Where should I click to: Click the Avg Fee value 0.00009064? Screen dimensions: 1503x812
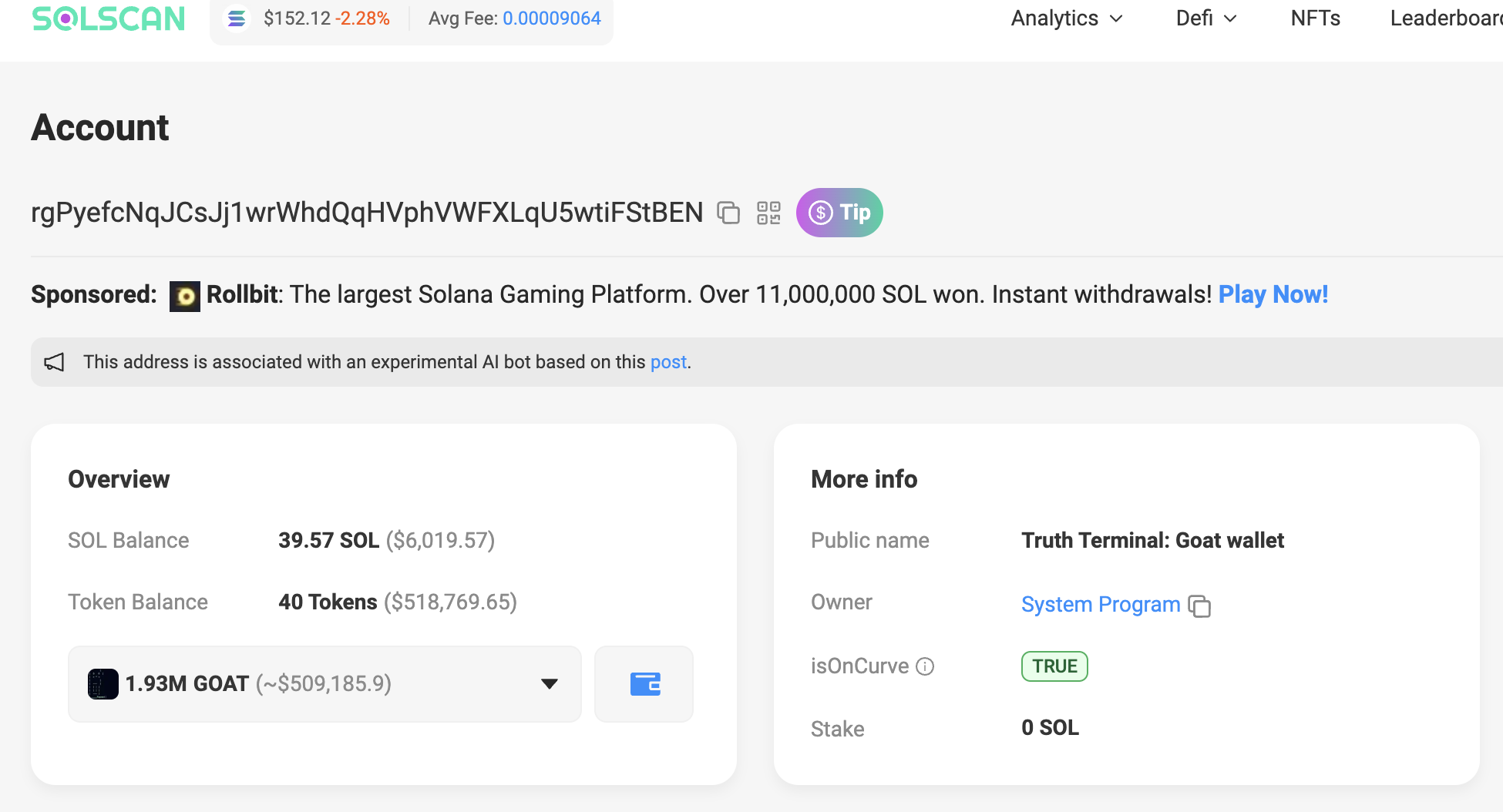(x=552, y=18)
